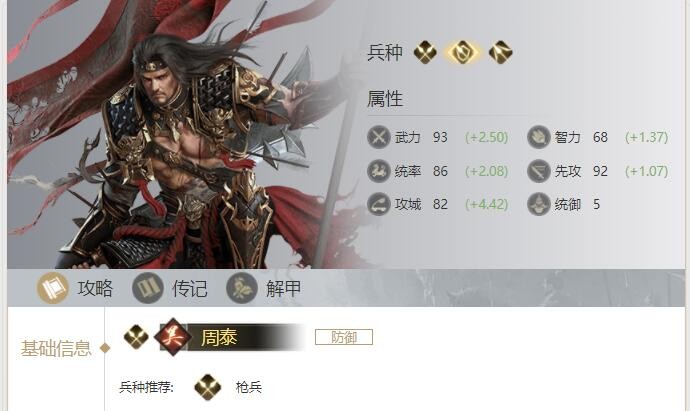Click the green (+4.42) 攻城 growth value

click(x=487, y=204)
